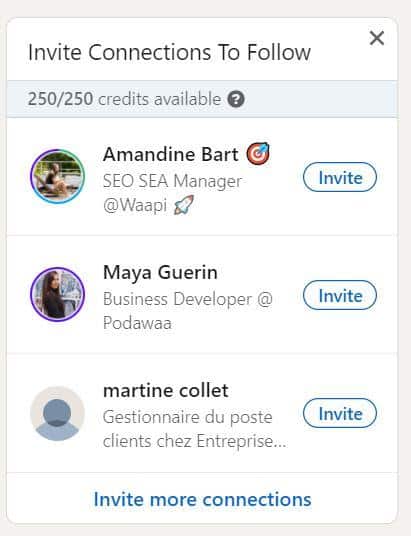Select the Gestionnaire du poste clients headline
Viewport: 411px width, 536px height.
pyautogui.click(x=195, y=429)
